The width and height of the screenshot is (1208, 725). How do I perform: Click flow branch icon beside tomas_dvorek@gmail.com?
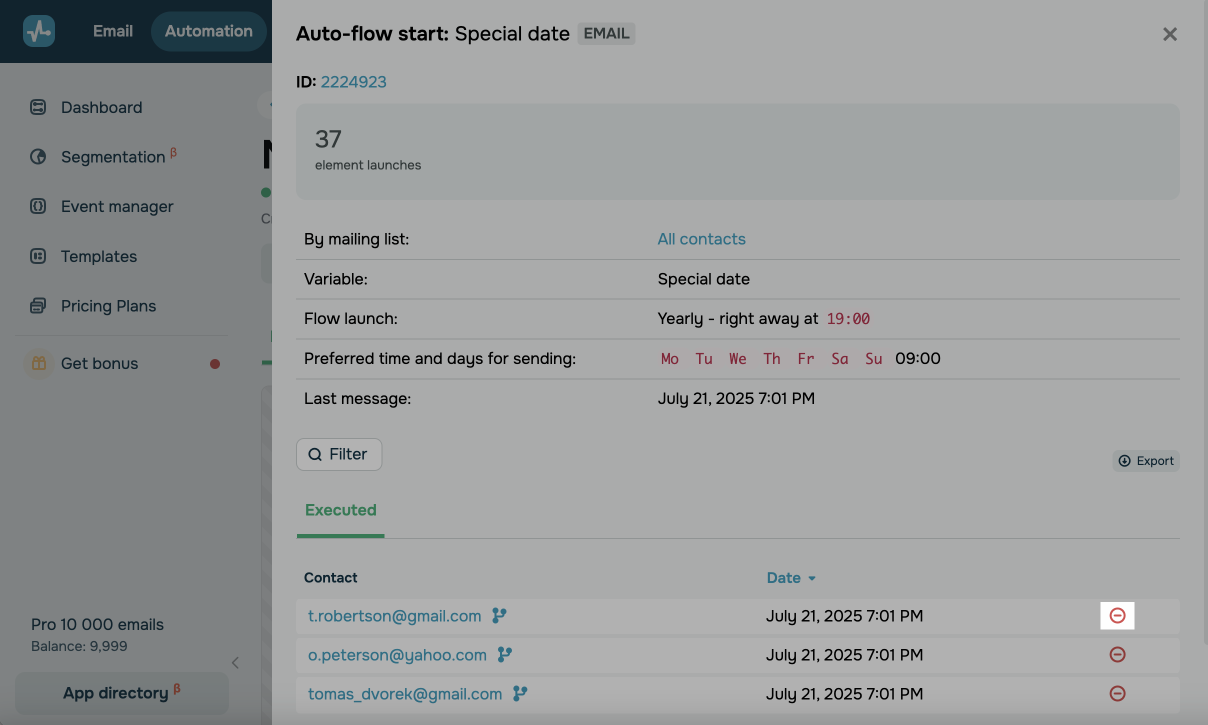[x=520, y=694]
